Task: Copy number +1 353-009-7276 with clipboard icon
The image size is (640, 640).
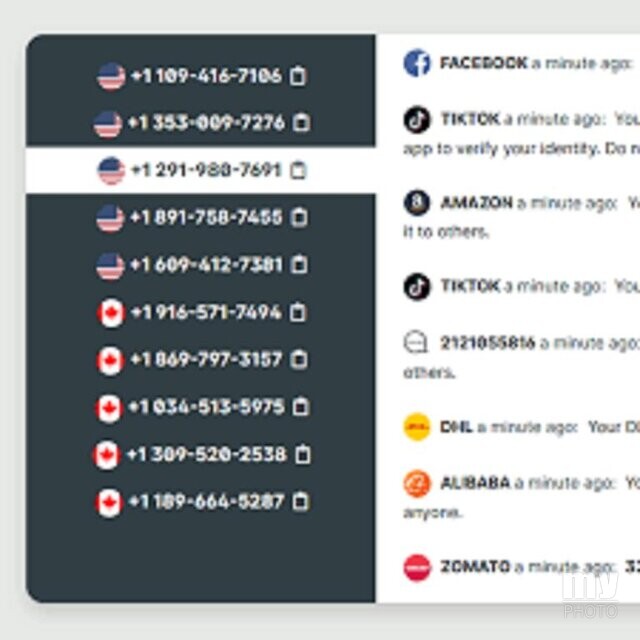Action: pos(302,122)
